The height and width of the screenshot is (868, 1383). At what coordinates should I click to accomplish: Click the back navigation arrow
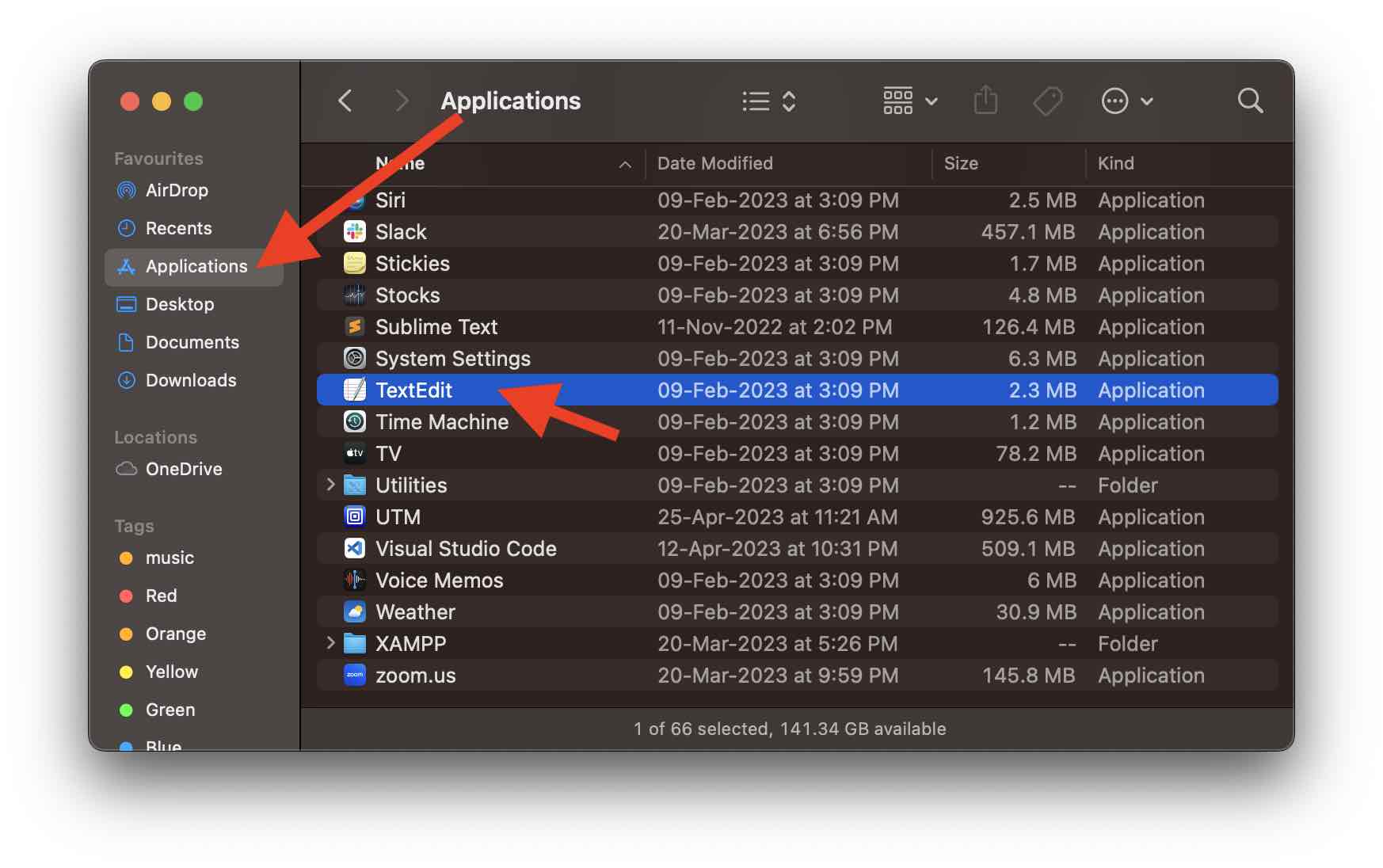click(x=345, y=101)
